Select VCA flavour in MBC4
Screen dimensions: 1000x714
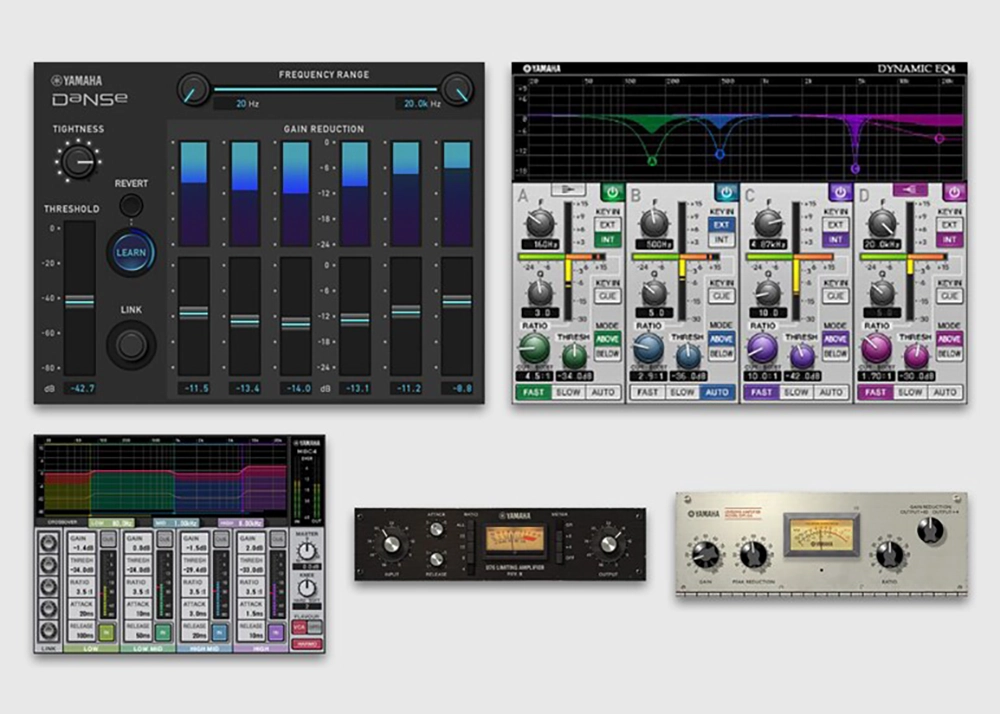(300, 627)
